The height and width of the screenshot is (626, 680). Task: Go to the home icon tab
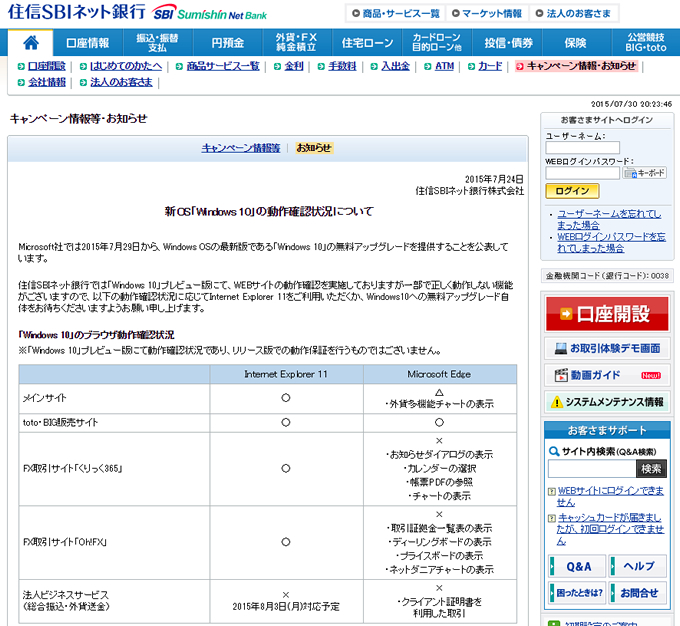tap(31, 43)
